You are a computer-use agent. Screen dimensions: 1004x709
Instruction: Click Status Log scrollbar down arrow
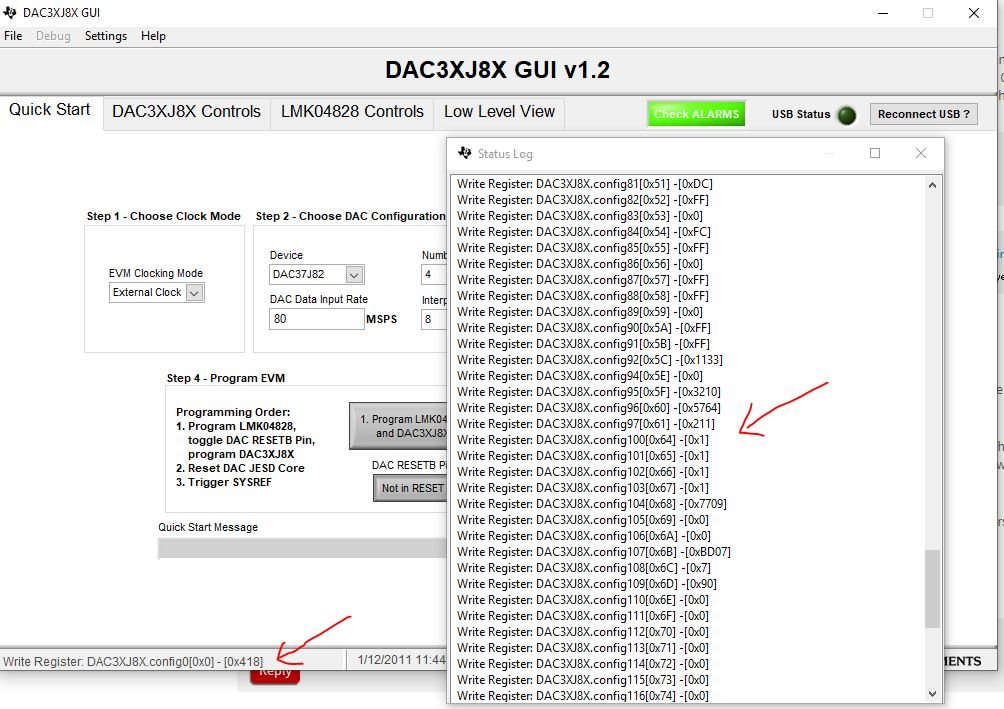(x=932, y=694)
